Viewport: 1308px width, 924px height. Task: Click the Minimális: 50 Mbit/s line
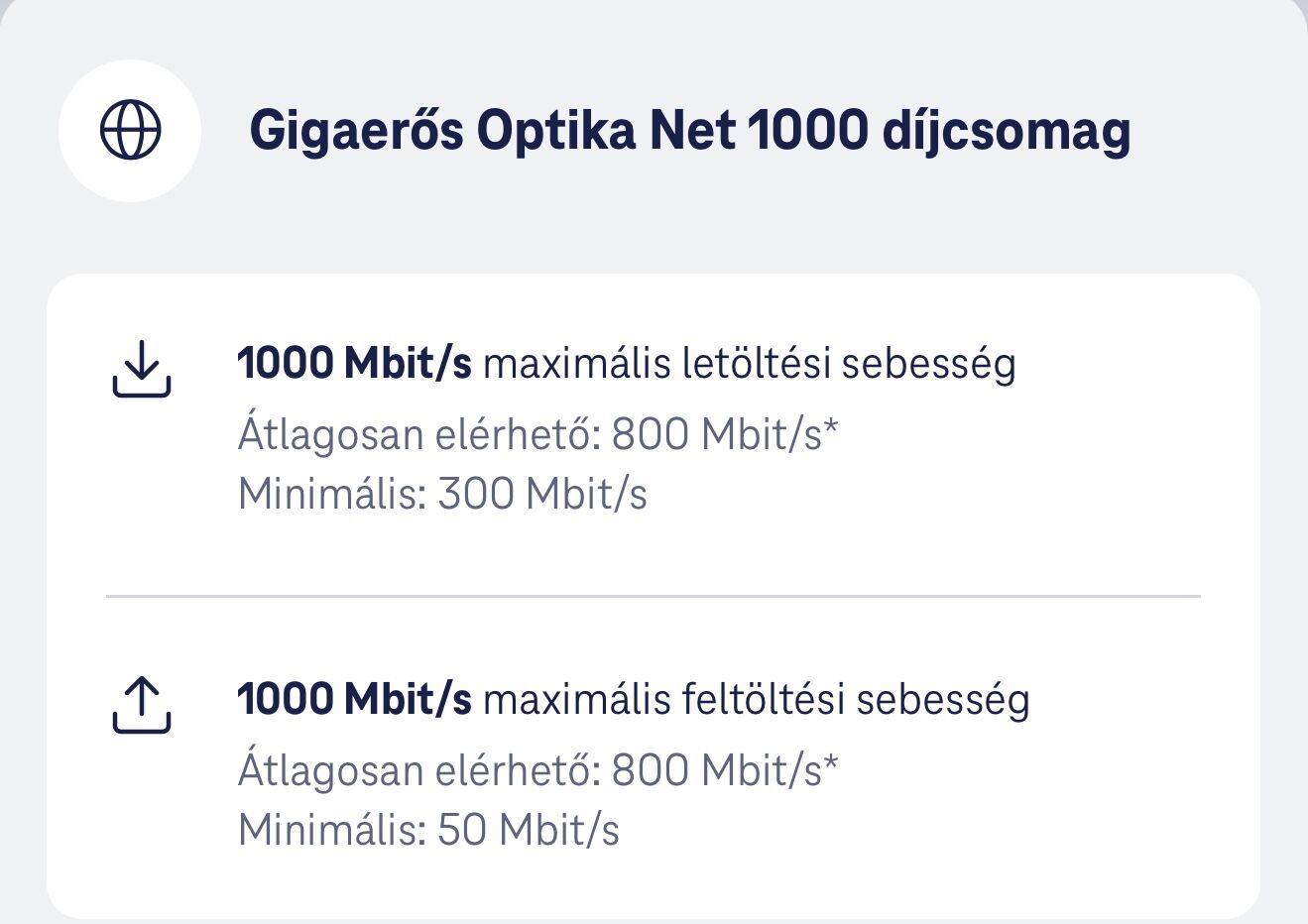pos(428,830)
